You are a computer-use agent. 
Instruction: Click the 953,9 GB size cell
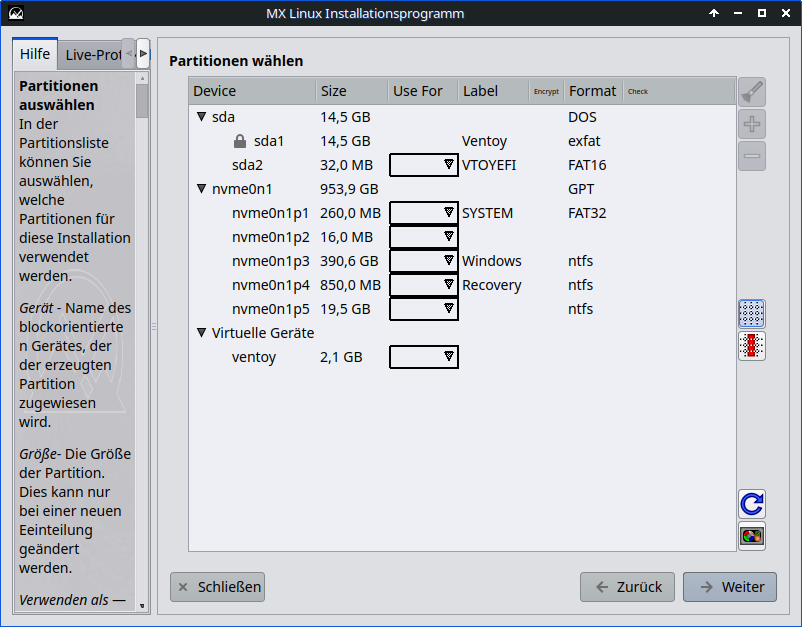click(x=349, y=189)
